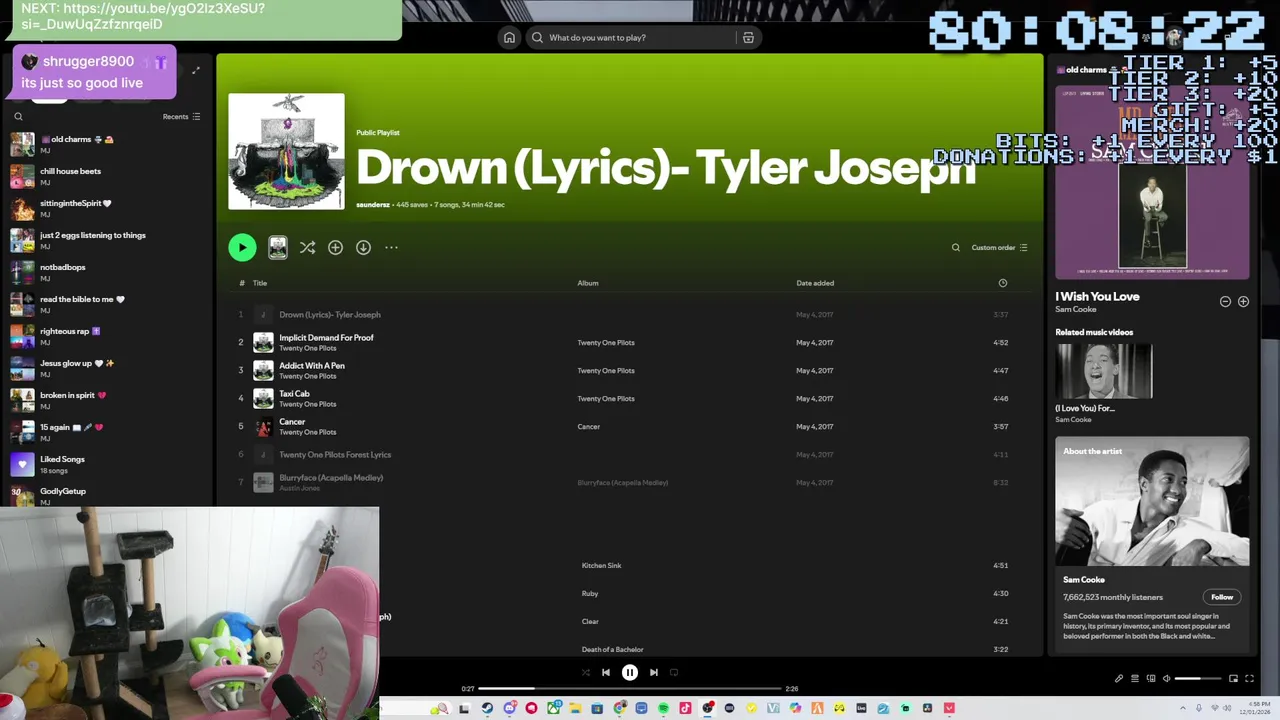Select the track 'Implicit Demand For Proof'
The width and height of the screenshot is (1280, 720).
pyautogui.click(x=326, y=338)
